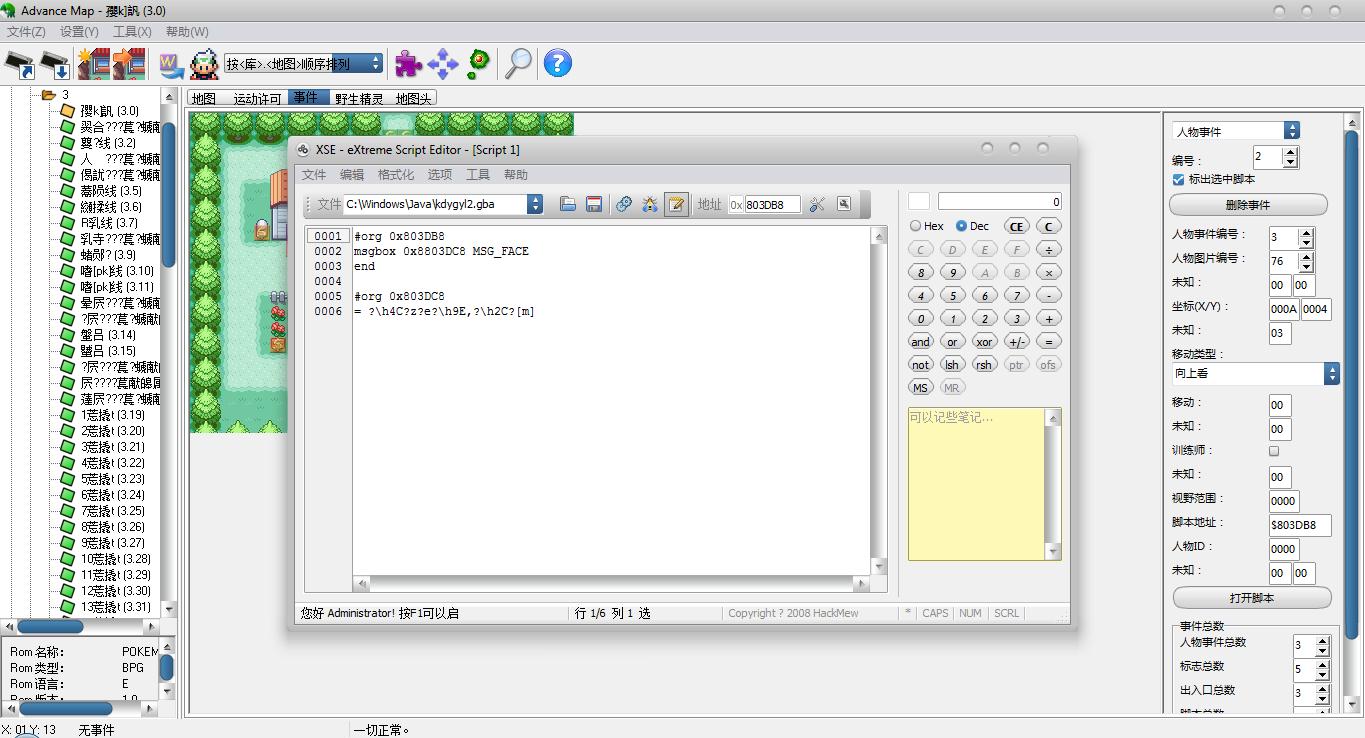
Task: Click the calculator plus key
Action: coord(1048,318)
